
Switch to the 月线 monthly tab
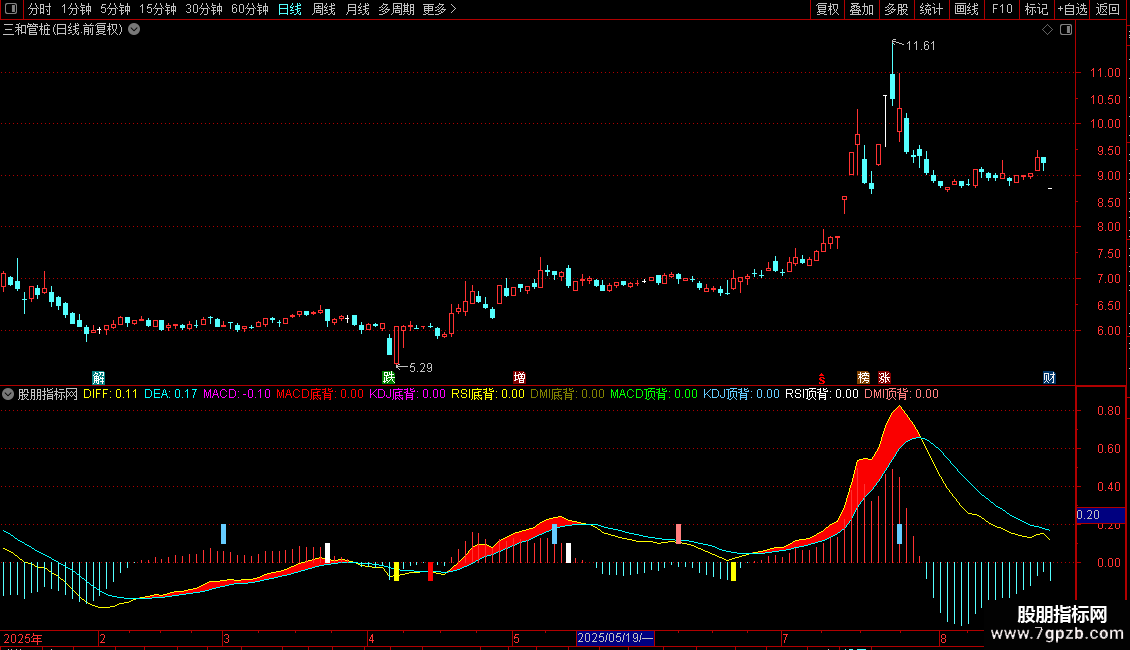357,9
